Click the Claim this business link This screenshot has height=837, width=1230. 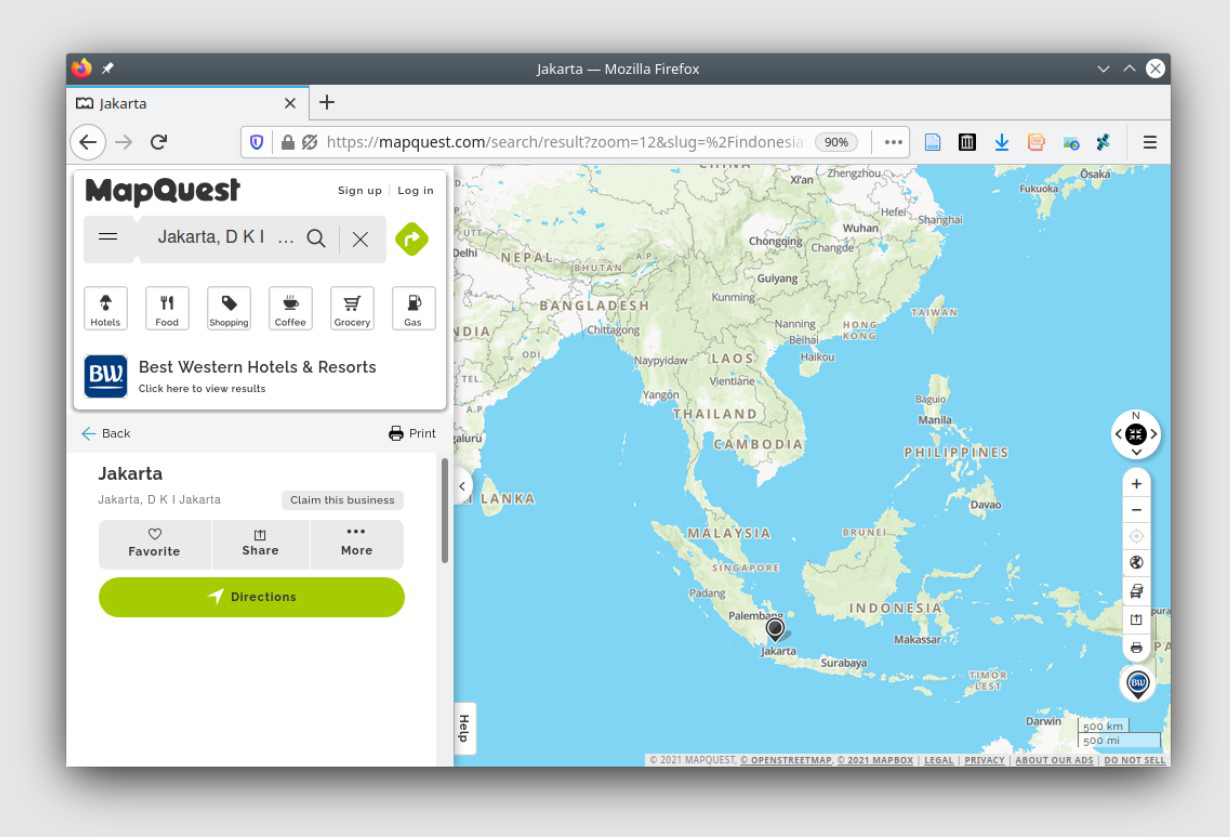(342, 500)
